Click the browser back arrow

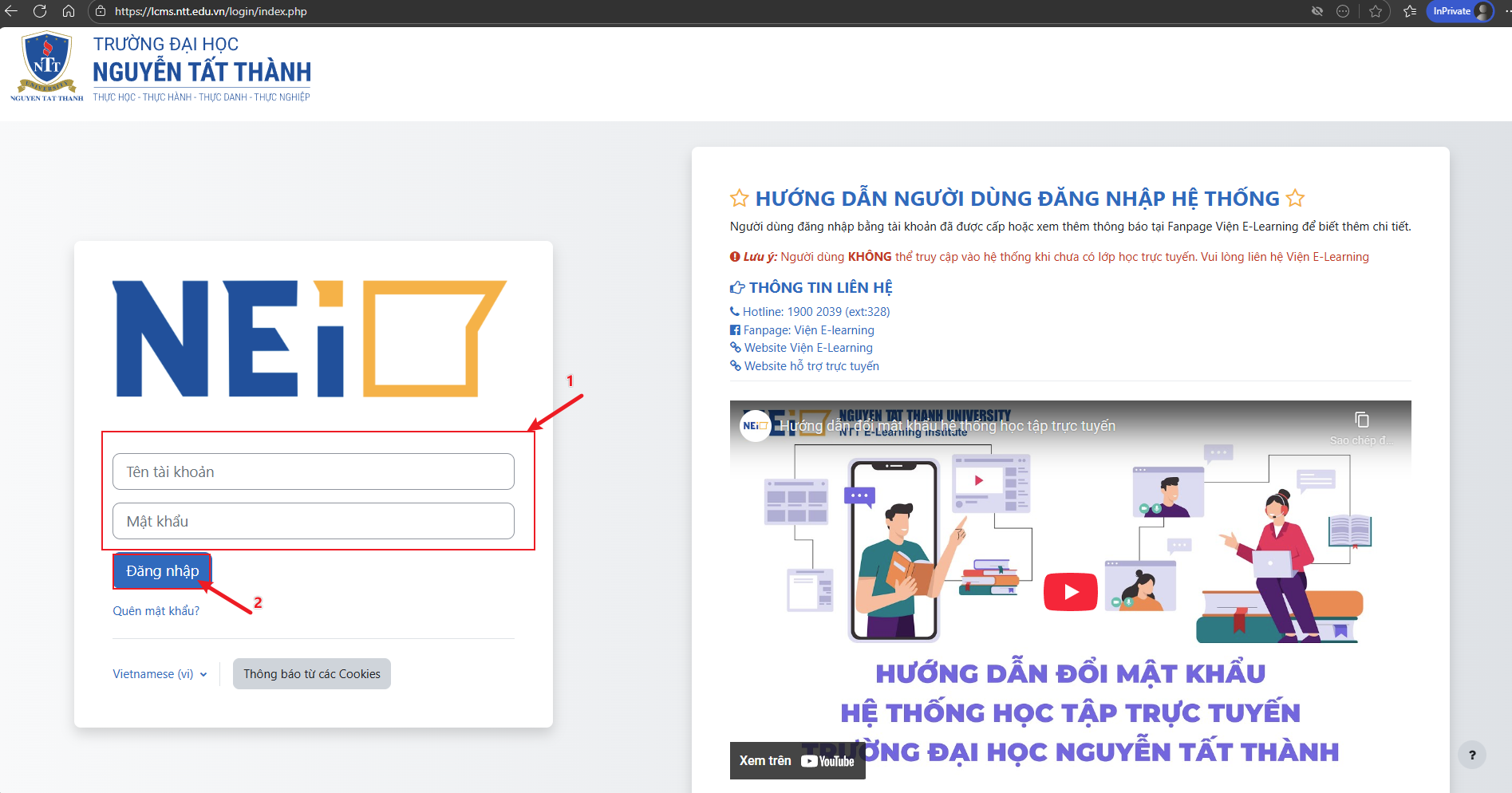point(11,11)
